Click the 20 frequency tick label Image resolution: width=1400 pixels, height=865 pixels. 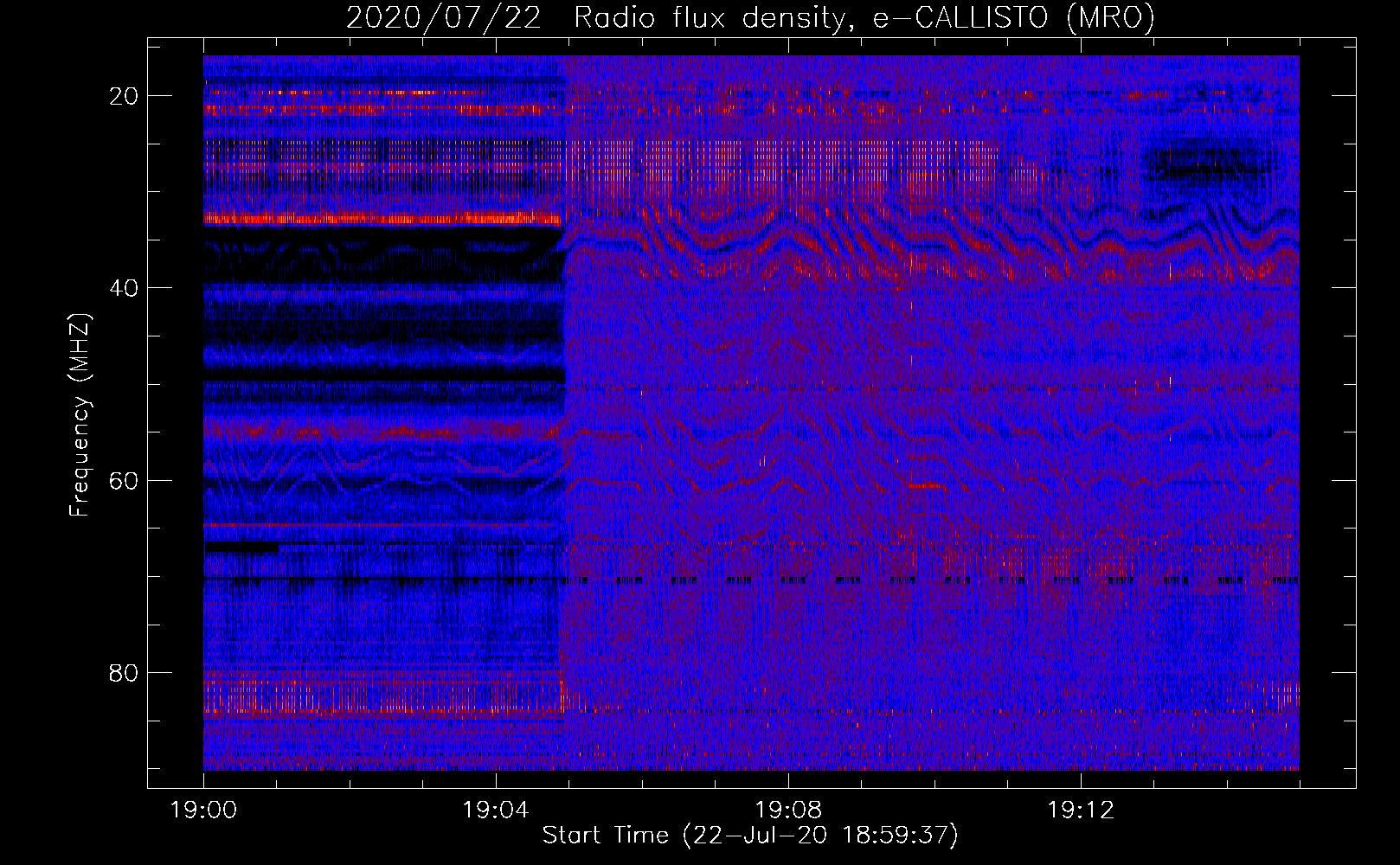point(125,96)
